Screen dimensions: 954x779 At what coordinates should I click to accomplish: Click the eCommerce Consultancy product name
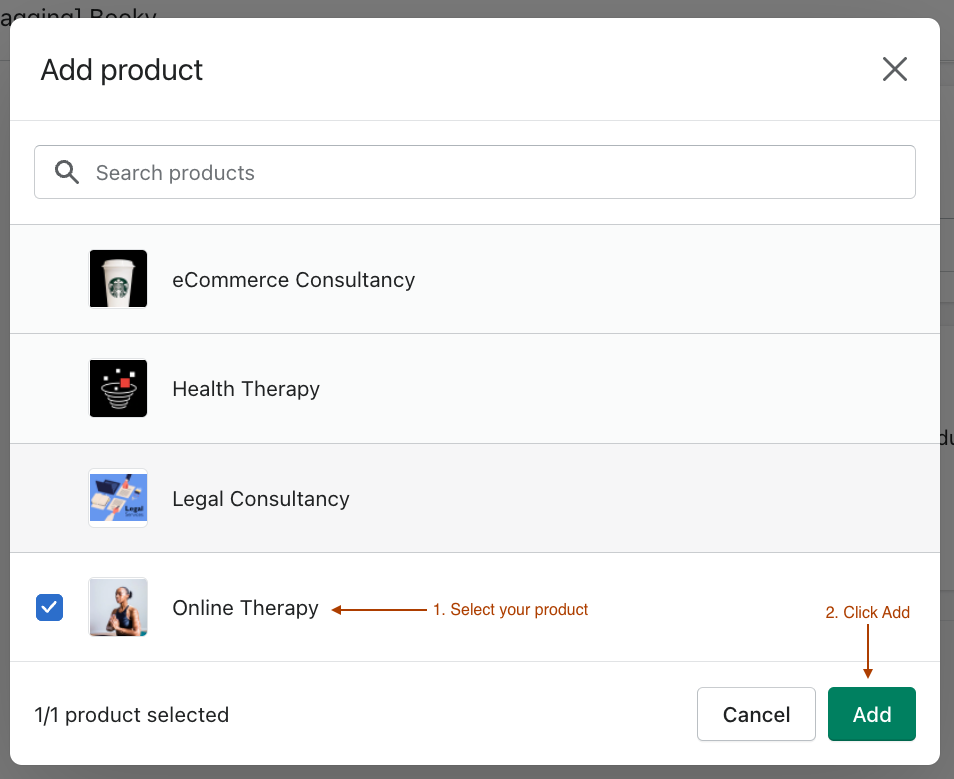coord(293,279)
